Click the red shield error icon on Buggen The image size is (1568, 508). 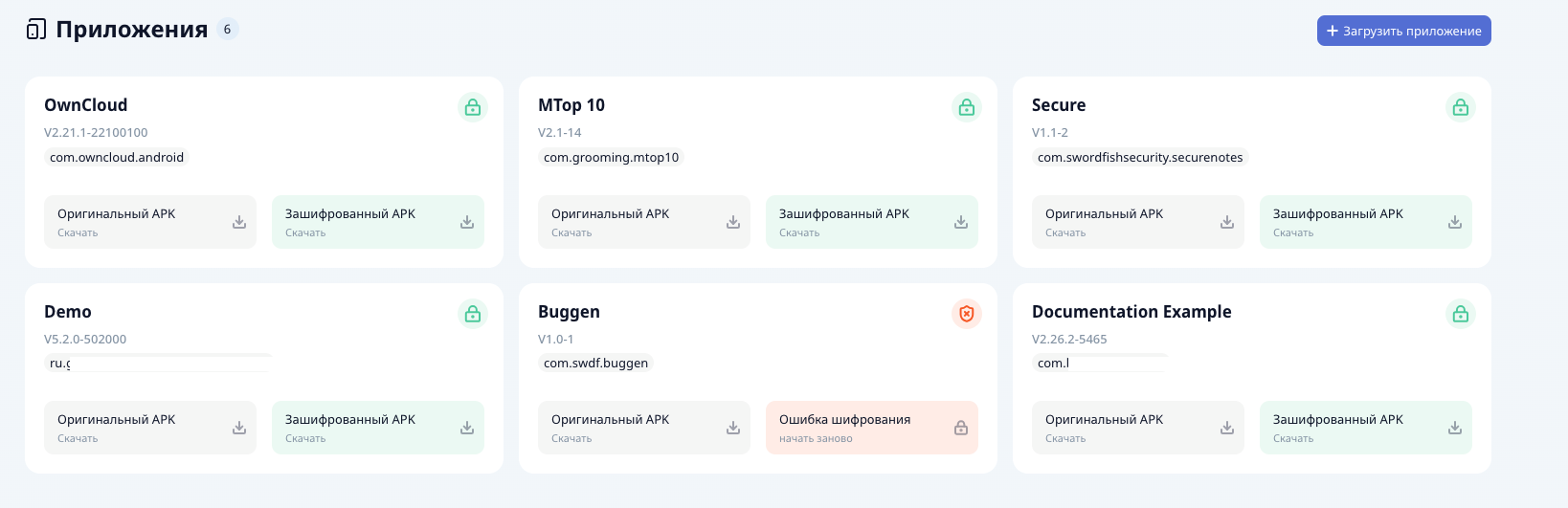click(x=967, y=314)
